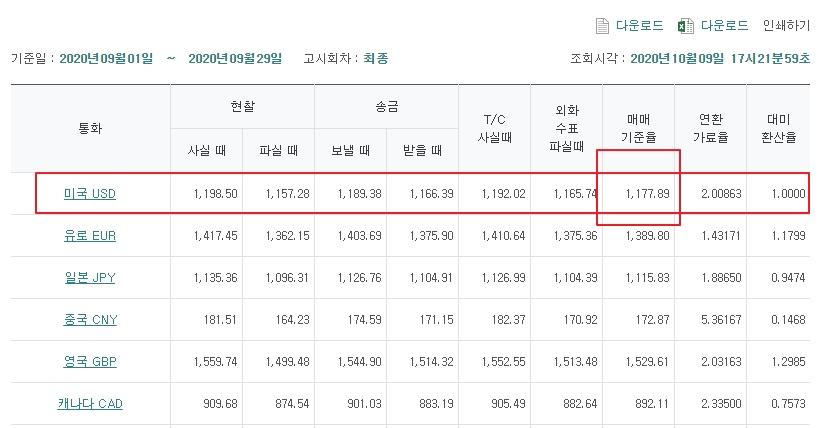
Task: Click 인쇄하기 to print the table
Action: (786, 25)
